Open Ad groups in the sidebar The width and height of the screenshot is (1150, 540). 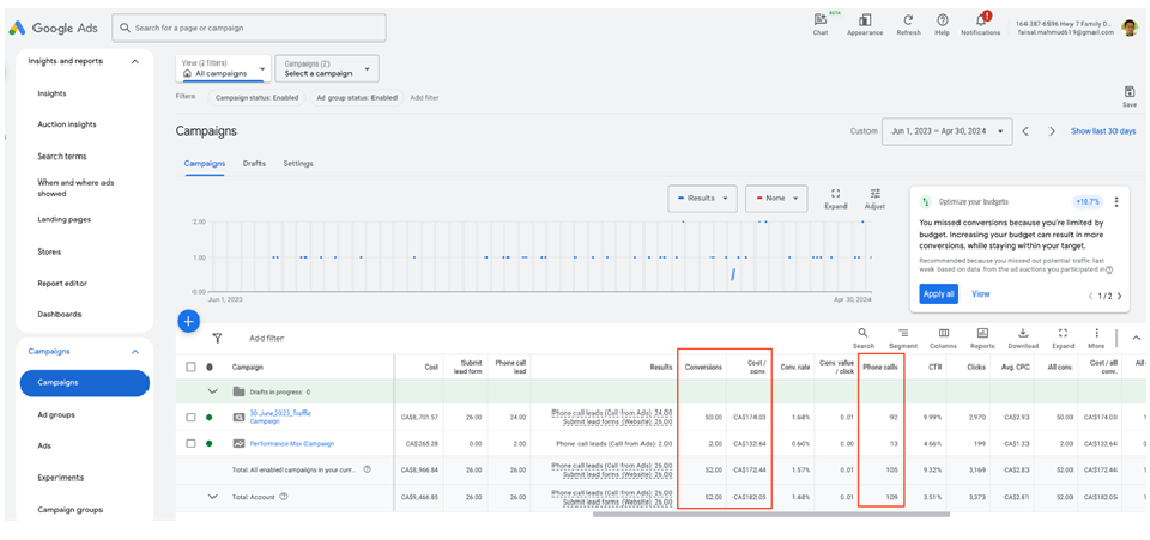tap(56, 415)
